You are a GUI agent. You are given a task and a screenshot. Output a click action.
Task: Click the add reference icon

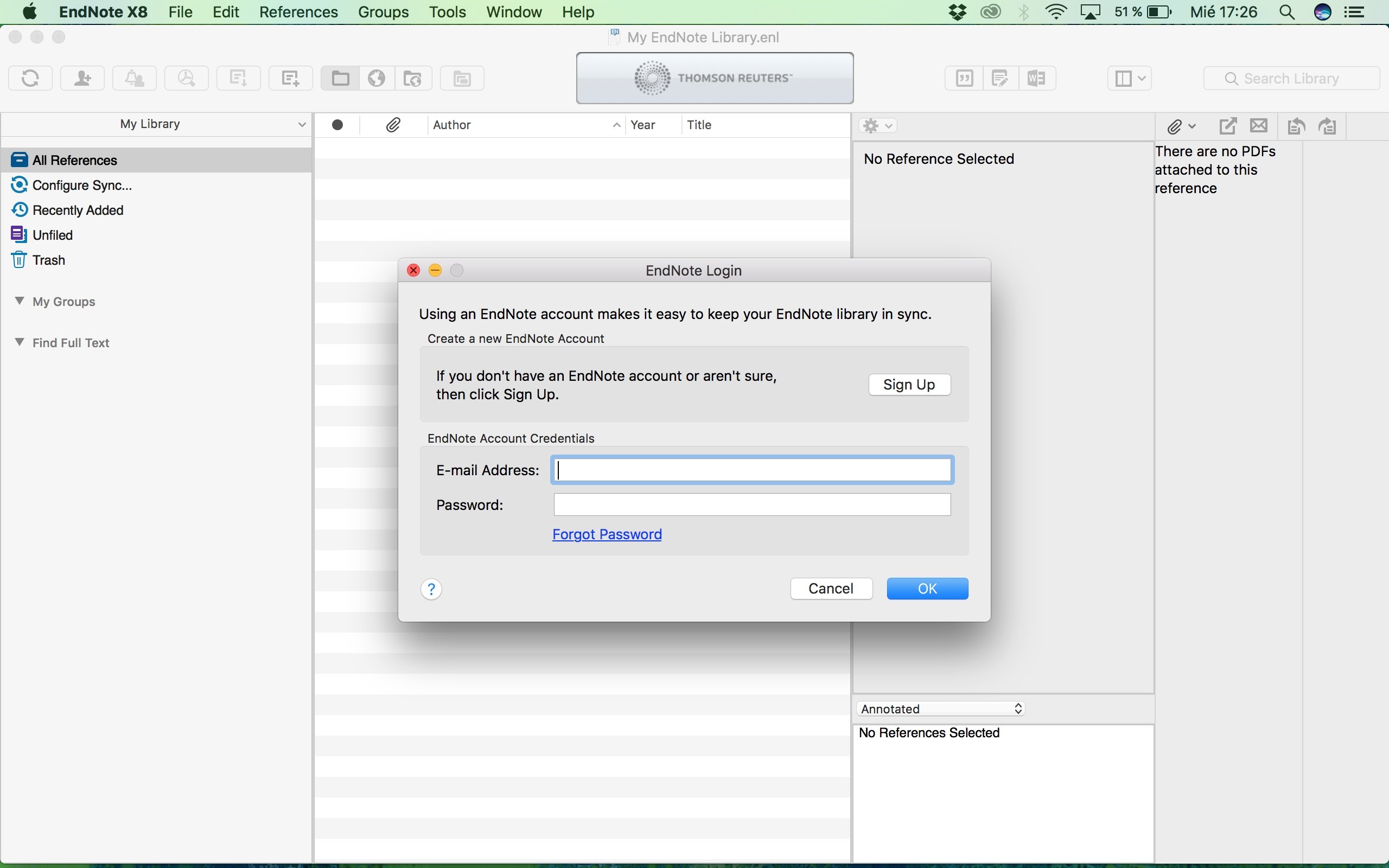(289, 77)
